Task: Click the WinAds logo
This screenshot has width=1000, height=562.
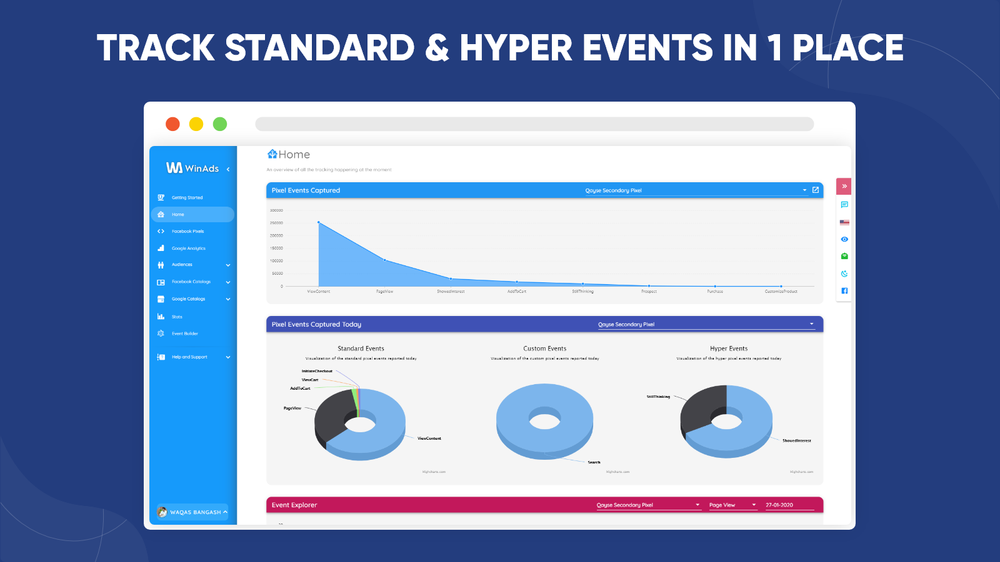Action: 192,168
